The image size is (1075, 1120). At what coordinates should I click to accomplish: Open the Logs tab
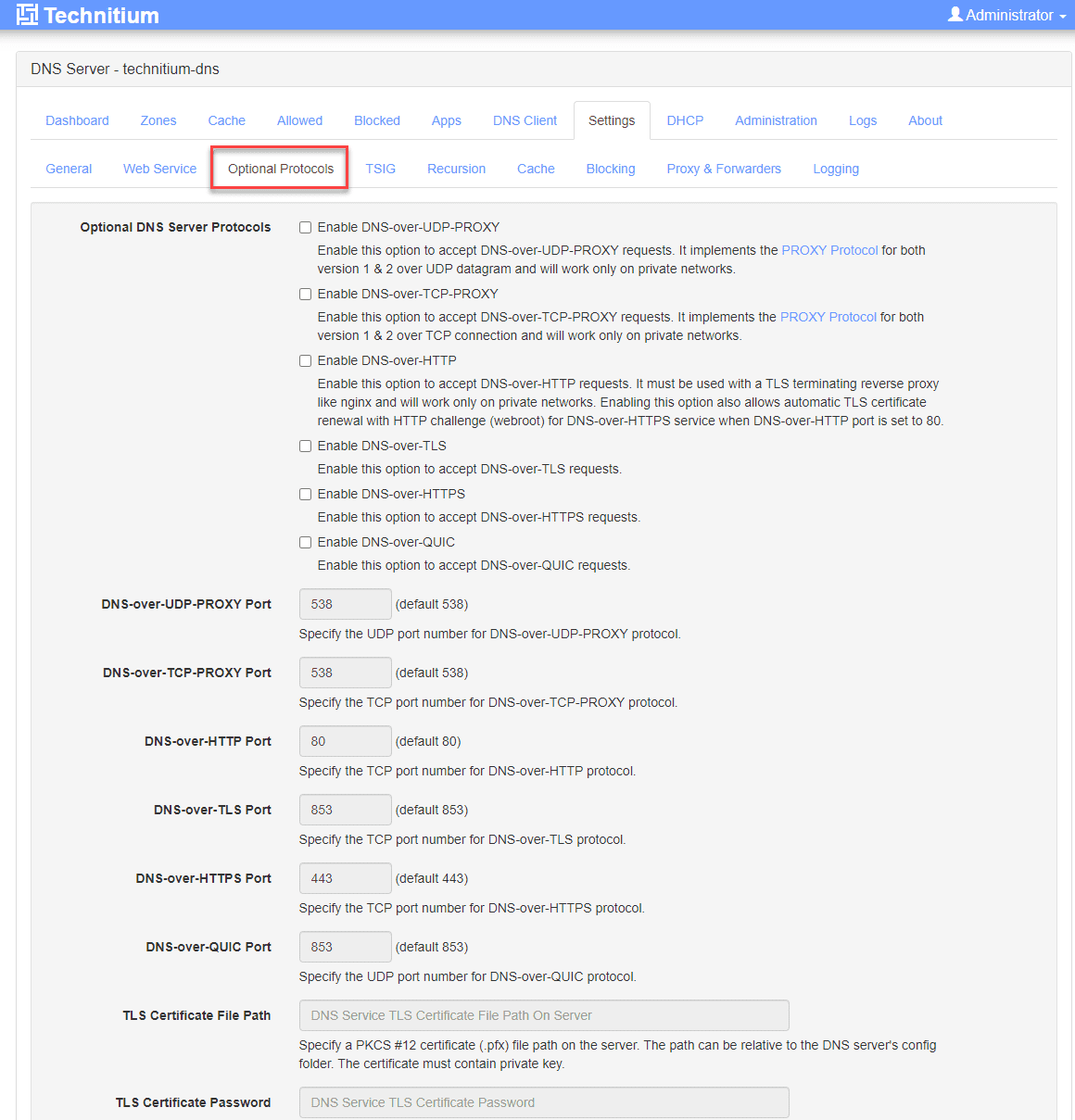tap(863, 120)
